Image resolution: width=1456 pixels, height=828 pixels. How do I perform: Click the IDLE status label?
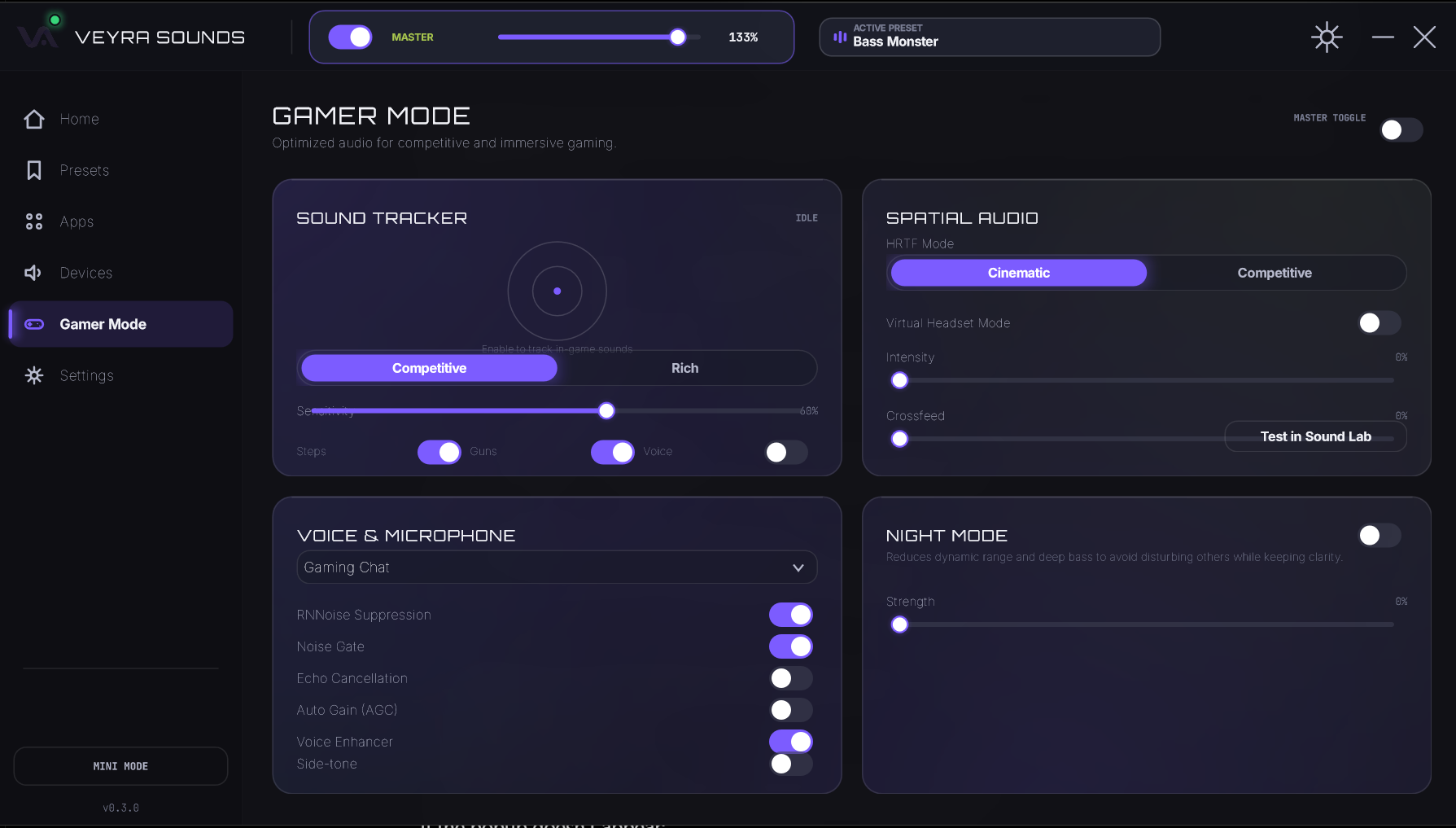807,218
